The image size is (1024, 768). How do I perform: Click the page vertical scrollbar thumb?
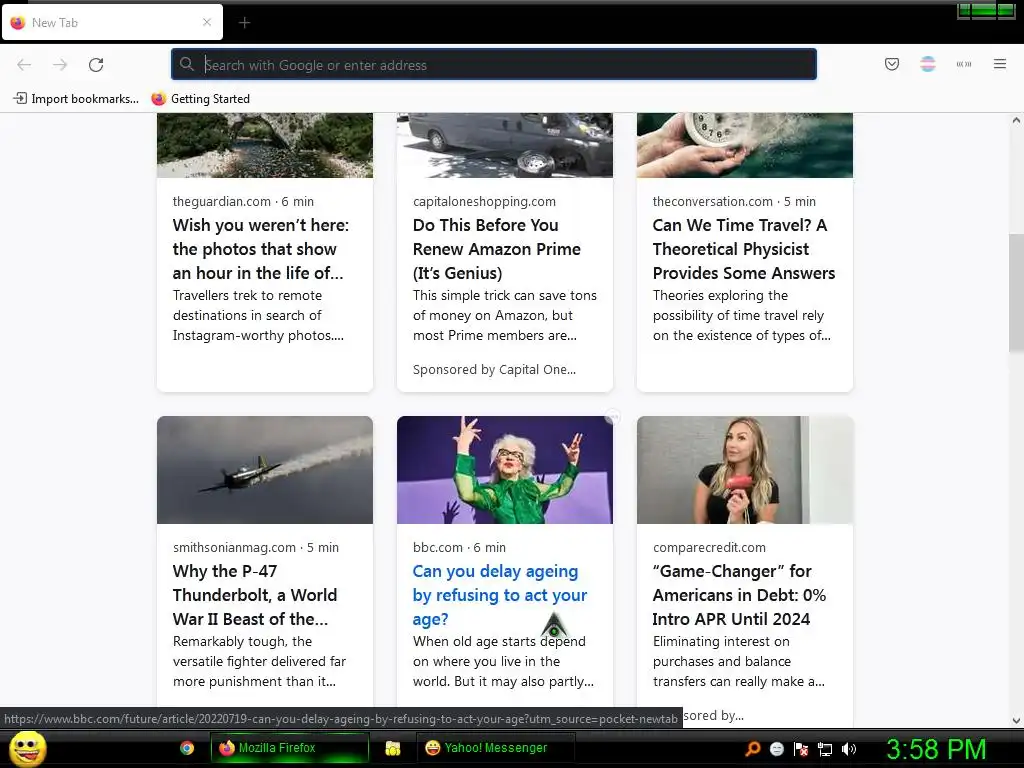point(1016,293)
